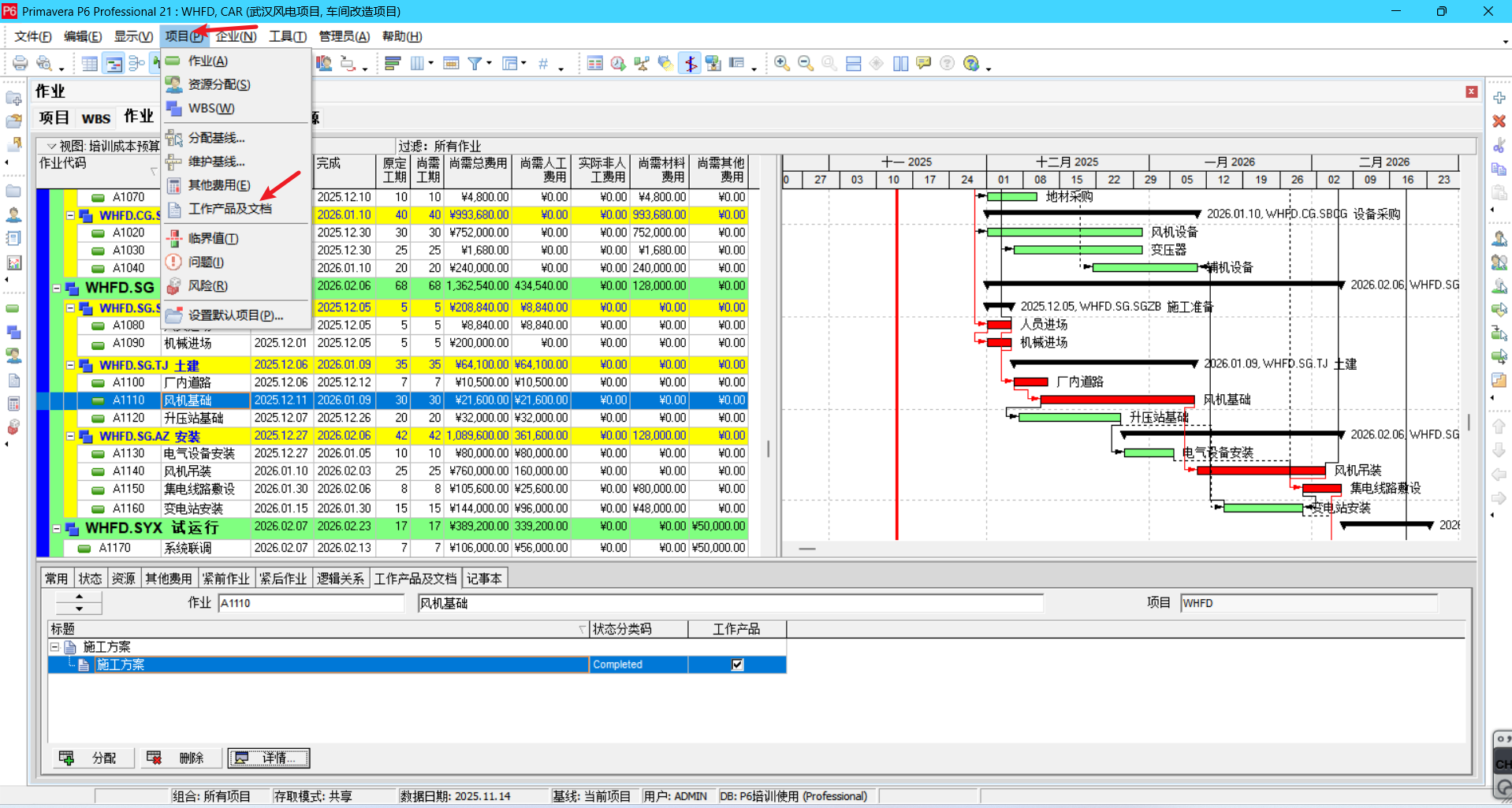Click the Print icon in toolbar
Viewport: 1512px width, 808px height.
click(x=20, y=64)
